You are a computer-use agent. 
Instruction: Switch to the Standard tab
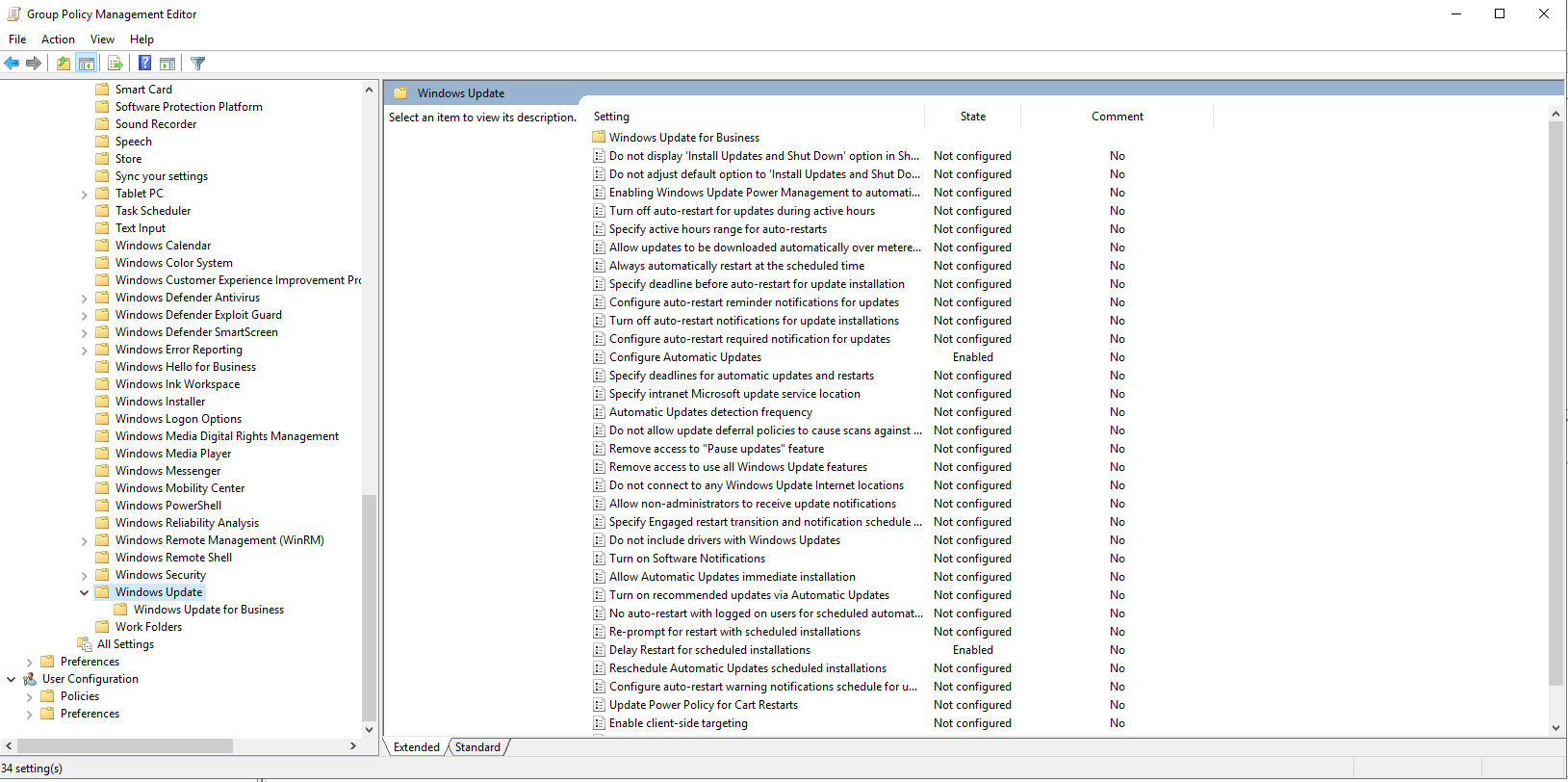coord(477,747)
